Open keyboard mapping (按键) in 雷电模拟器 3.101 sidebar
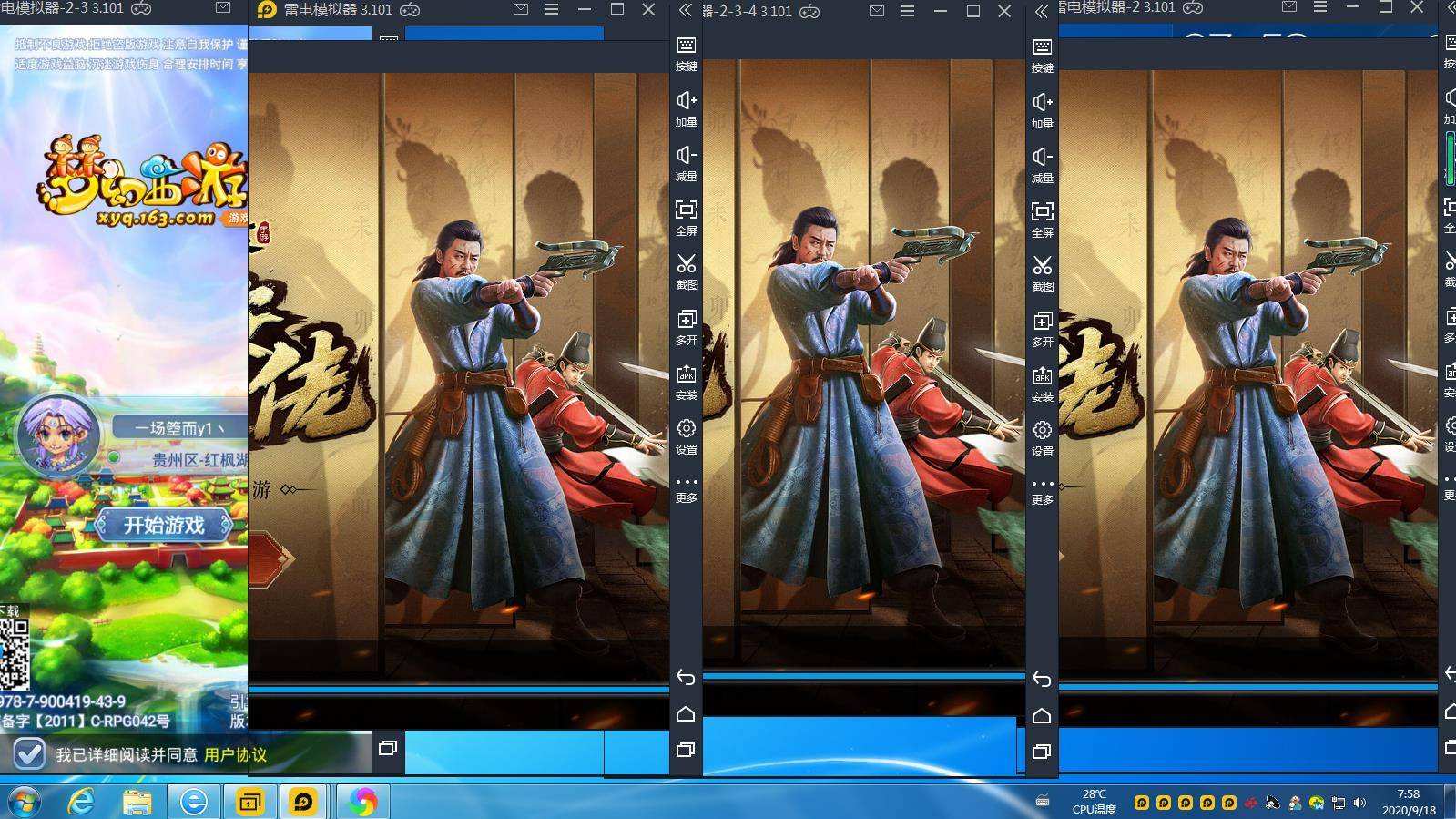 point(686,53)
